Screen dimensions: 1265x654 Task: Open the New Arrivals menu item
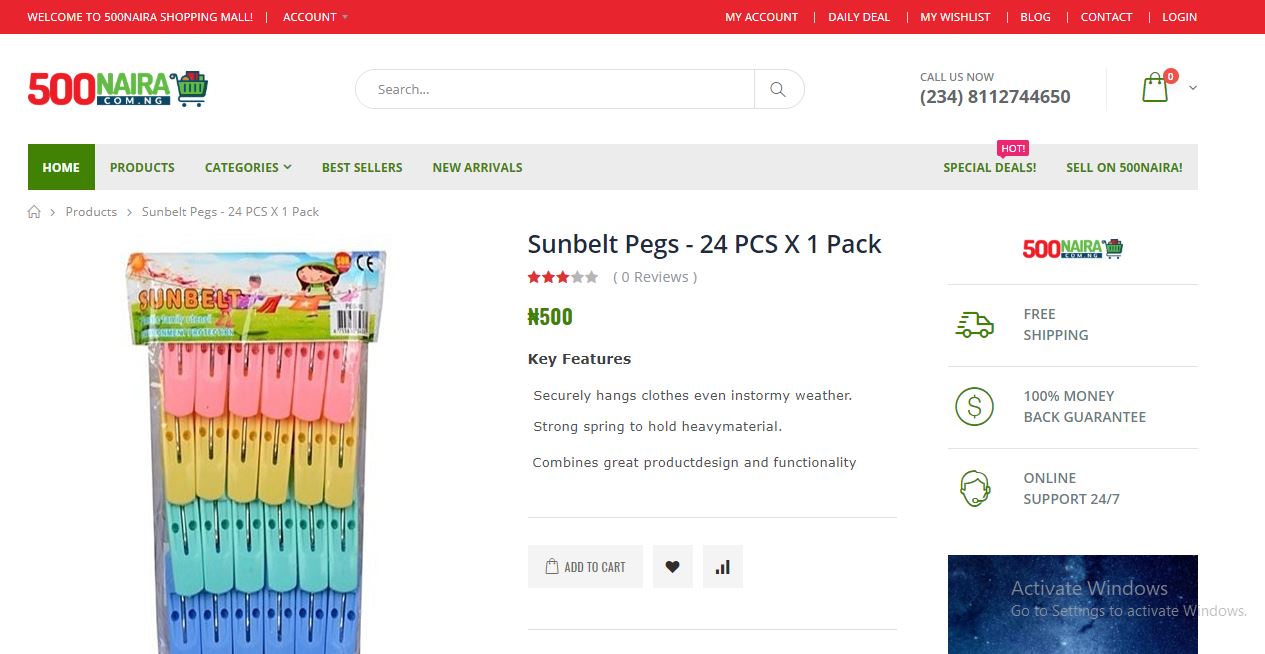tap(477, 167)
